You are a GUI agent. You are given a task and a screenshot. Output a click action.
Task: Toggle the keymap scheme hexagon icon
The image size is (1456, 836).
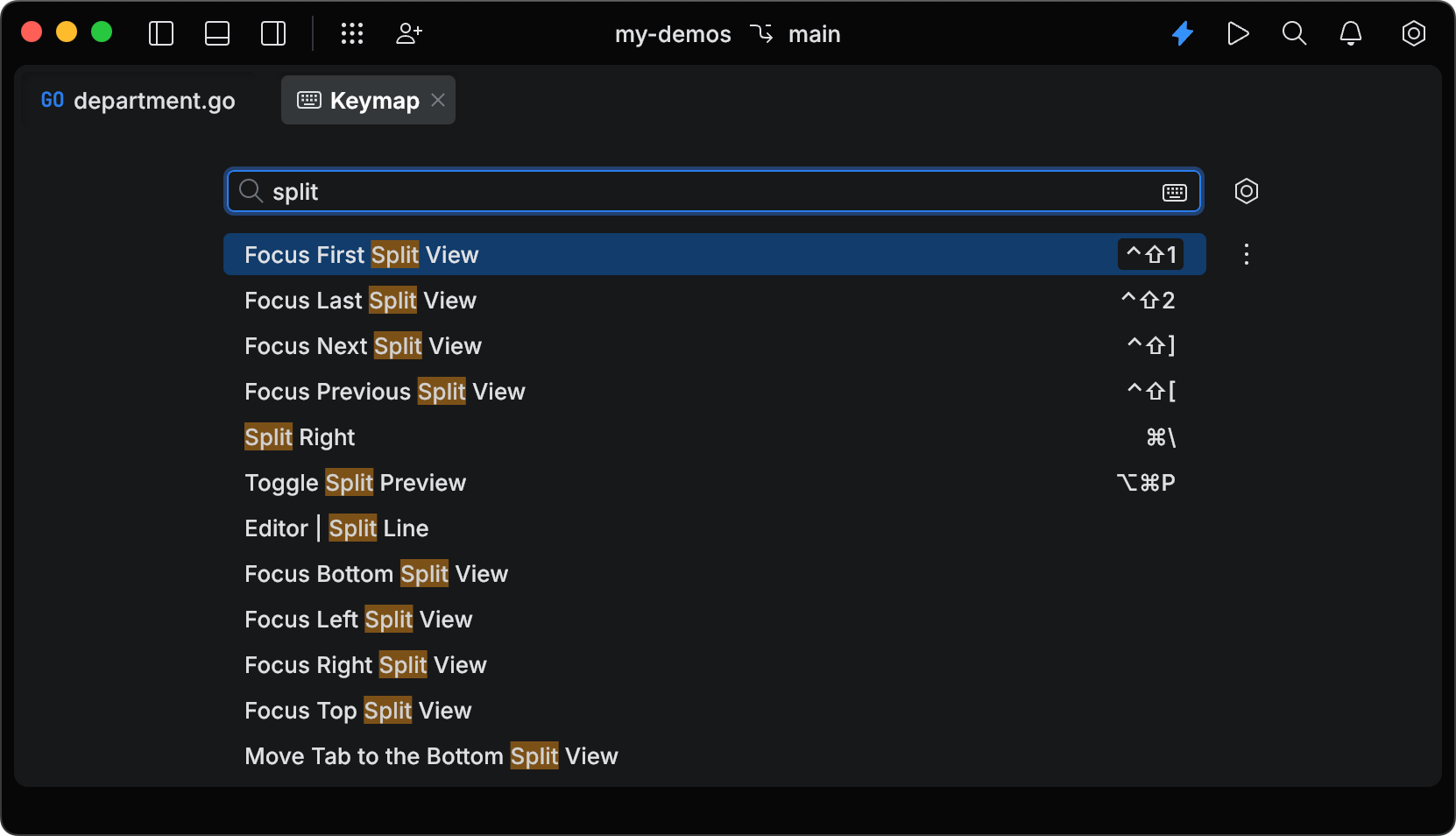point(1246,191)
